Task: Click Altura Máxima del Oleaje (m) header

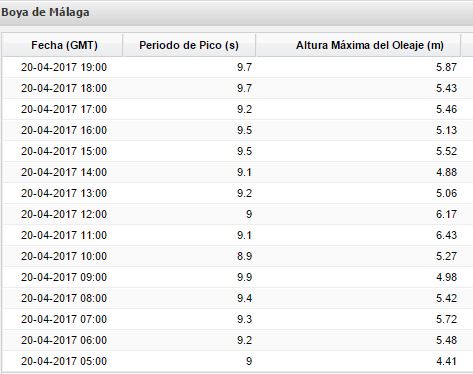Action: point(358,45)
